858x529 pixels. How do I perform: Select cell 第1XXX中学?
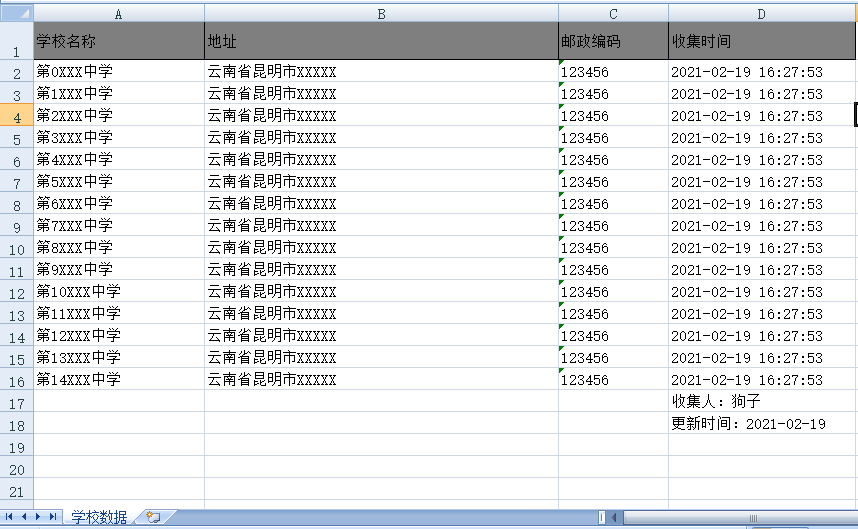[x=119, y=93]
